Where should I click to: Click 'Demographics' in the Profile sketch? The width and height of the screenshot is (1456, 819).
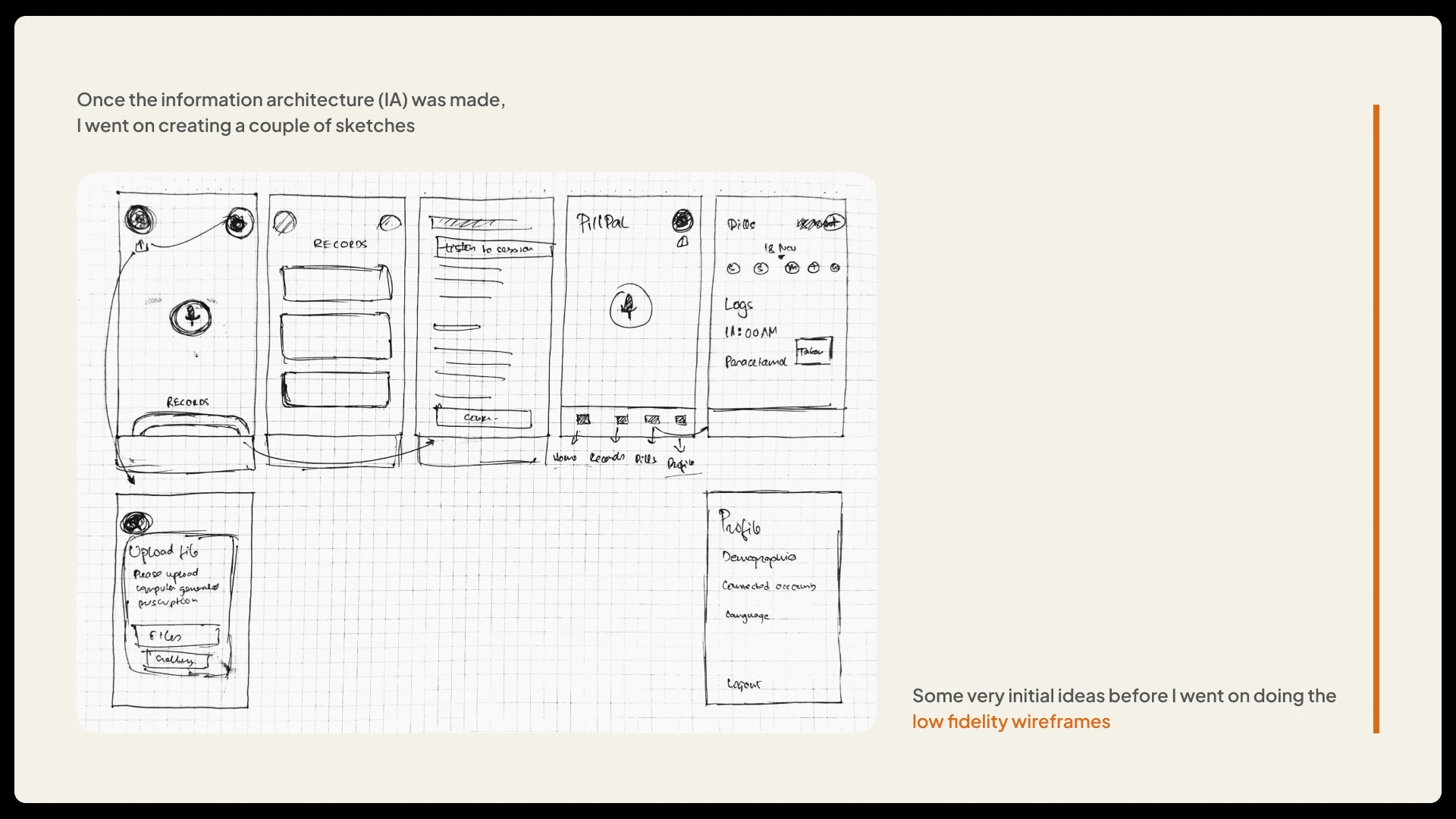point(759,558)
